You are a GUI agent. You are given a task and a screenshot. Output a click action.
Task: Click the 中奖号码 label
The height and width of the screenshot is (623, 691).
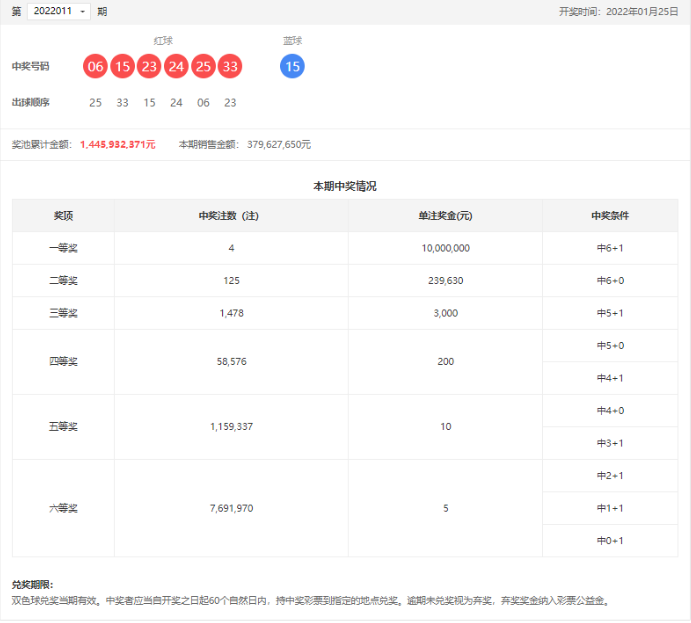30,66
